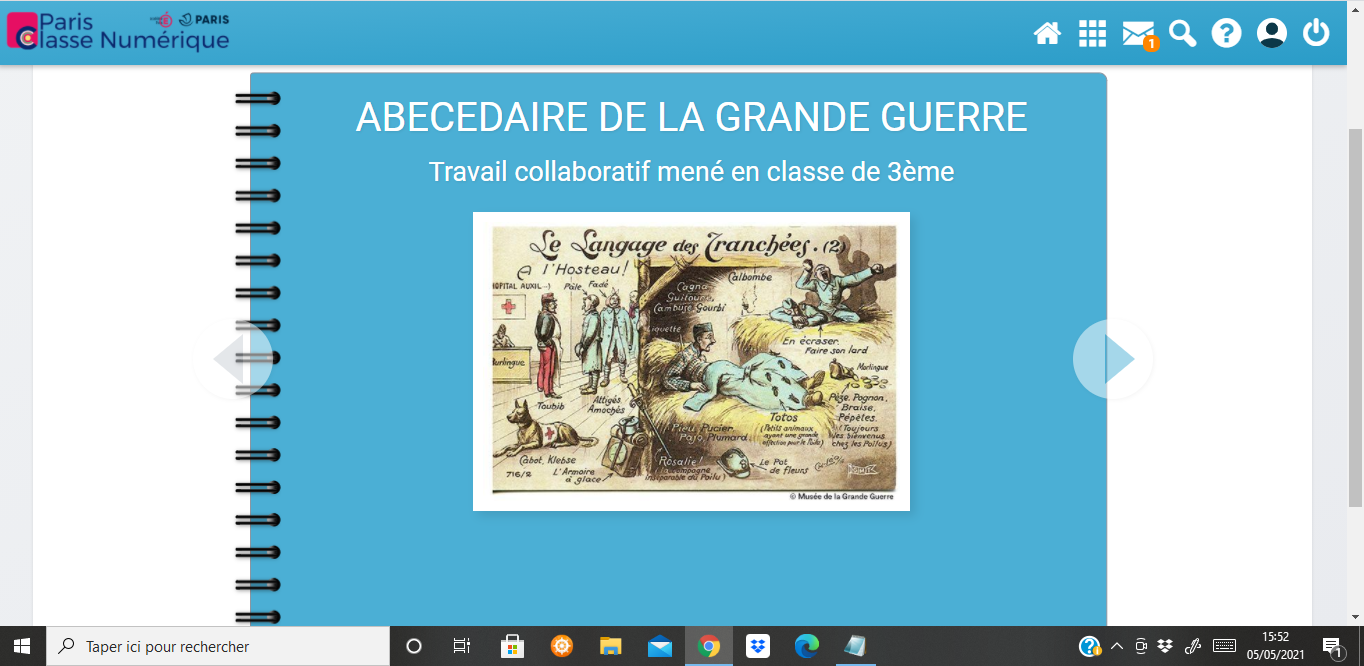The image size is (1364, 666).
Task: Open the Windows notification center
Action: [1333, 646]
